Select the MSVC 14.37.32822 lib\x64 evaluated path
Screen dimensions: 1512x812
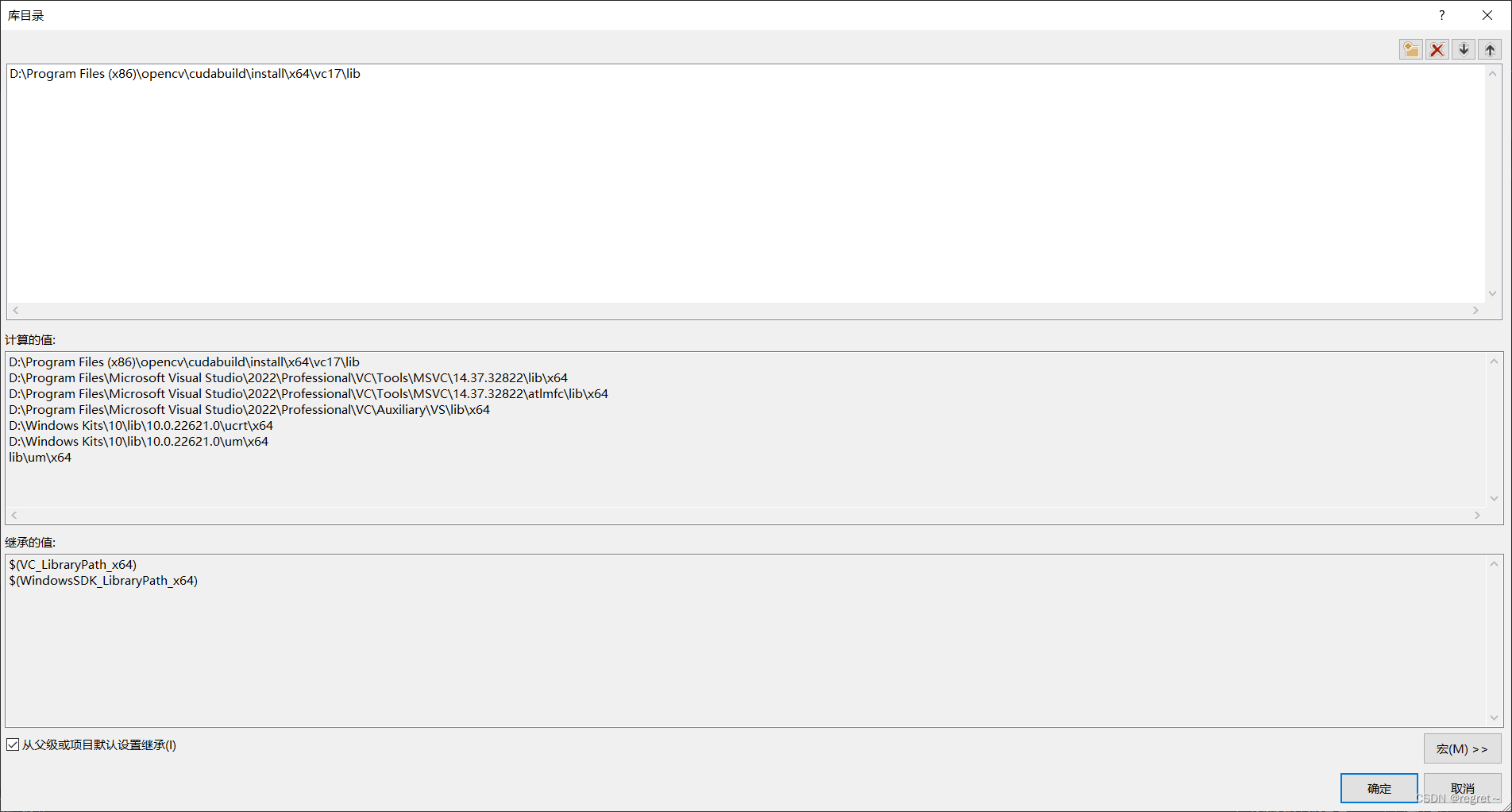point(287,377)
